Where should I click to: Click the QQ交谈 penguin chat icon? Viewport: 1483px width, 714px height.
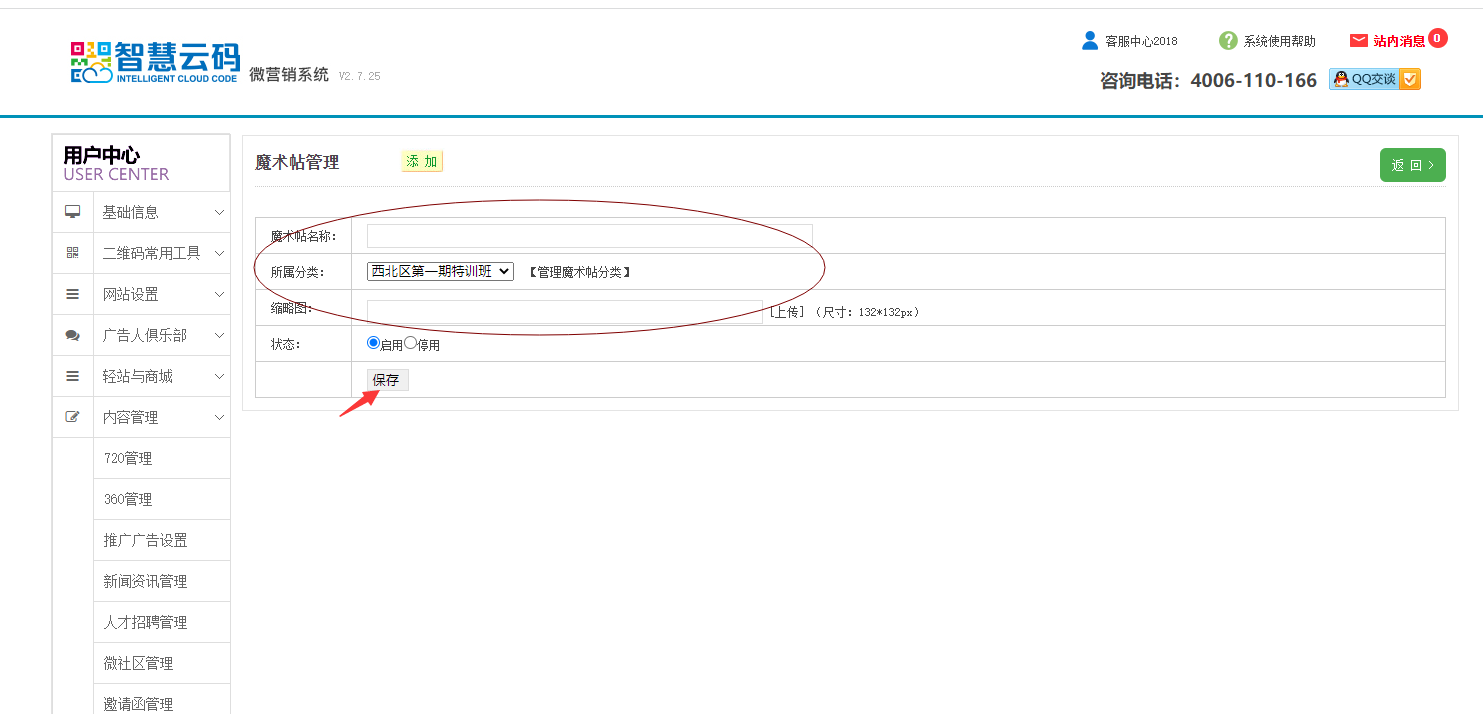(1342, 79)
